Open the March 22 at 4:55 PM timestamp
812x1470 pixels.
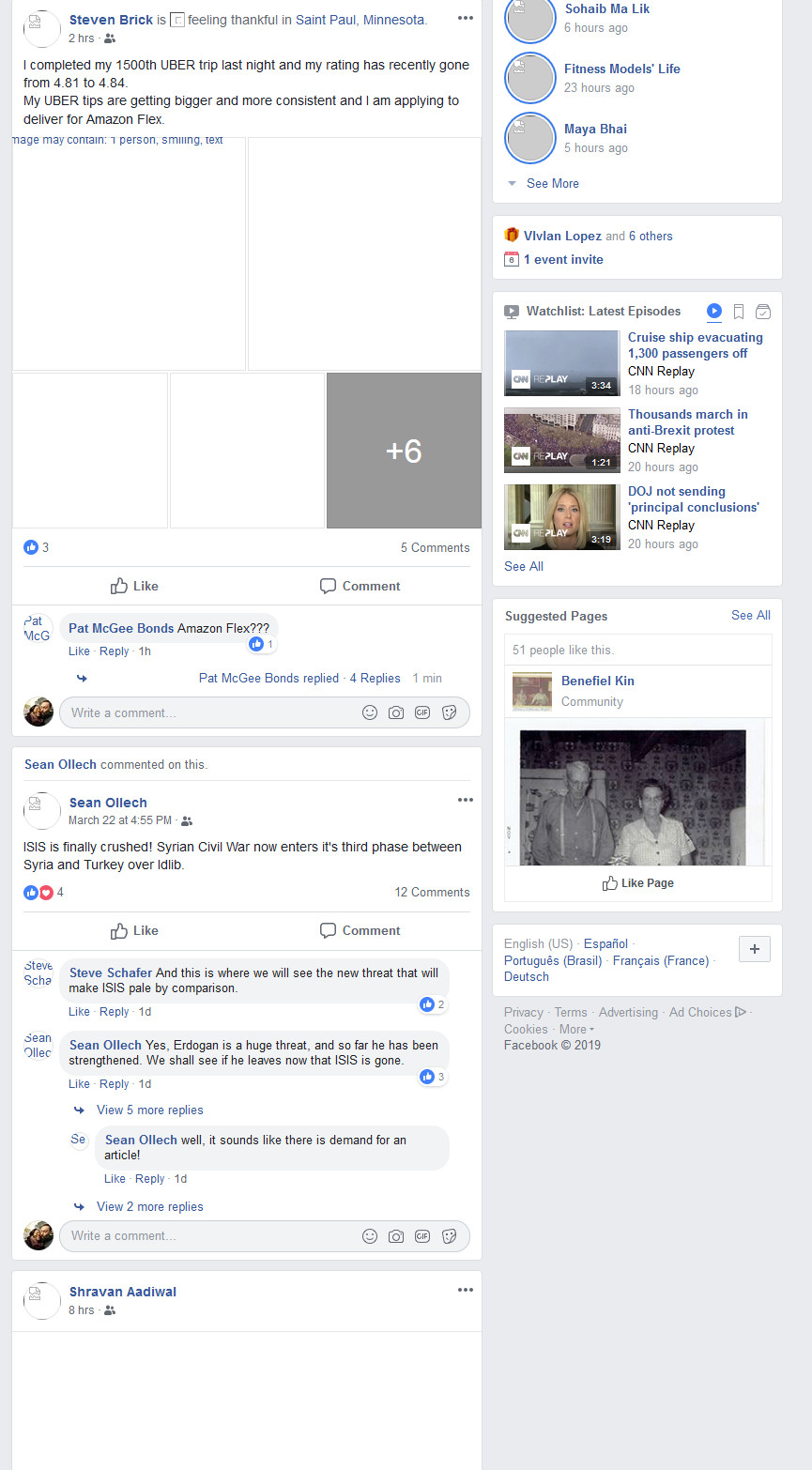coord(120,819)
